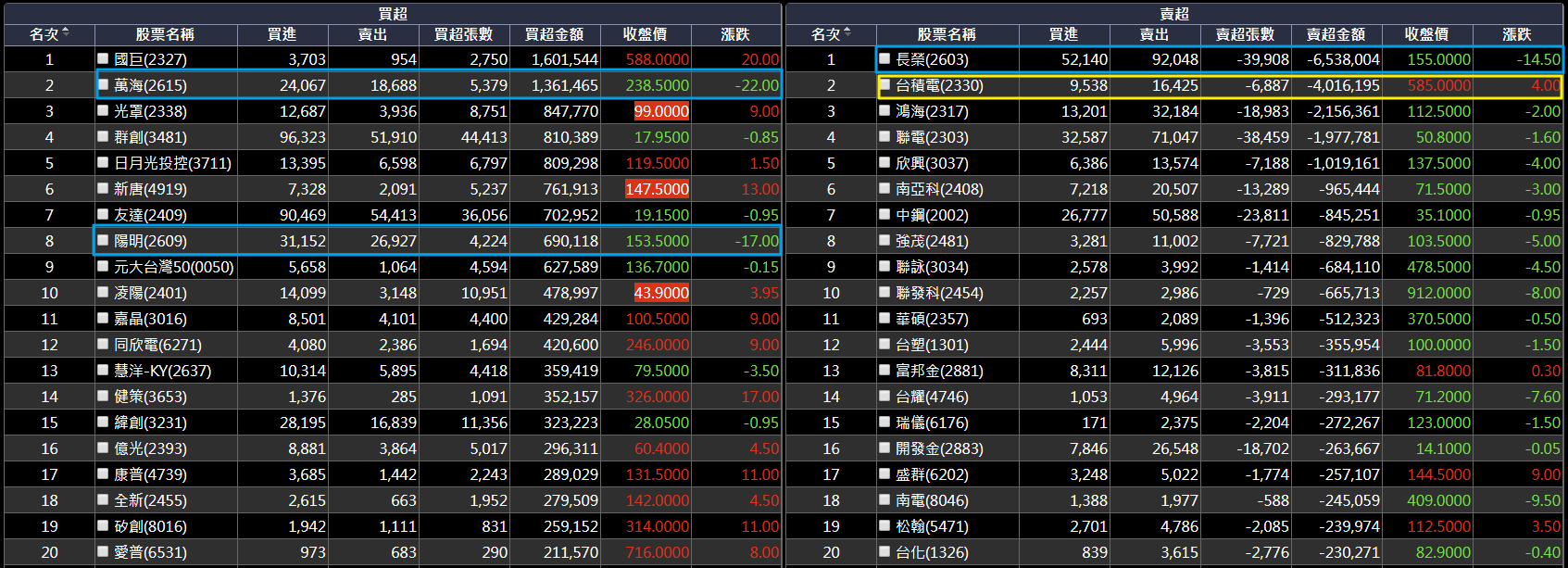Image resolution: width=1568 pixels, height=568 pixels.
Task: Click the 賣超金額 value -6,538,004
Action: [1343, 59]
